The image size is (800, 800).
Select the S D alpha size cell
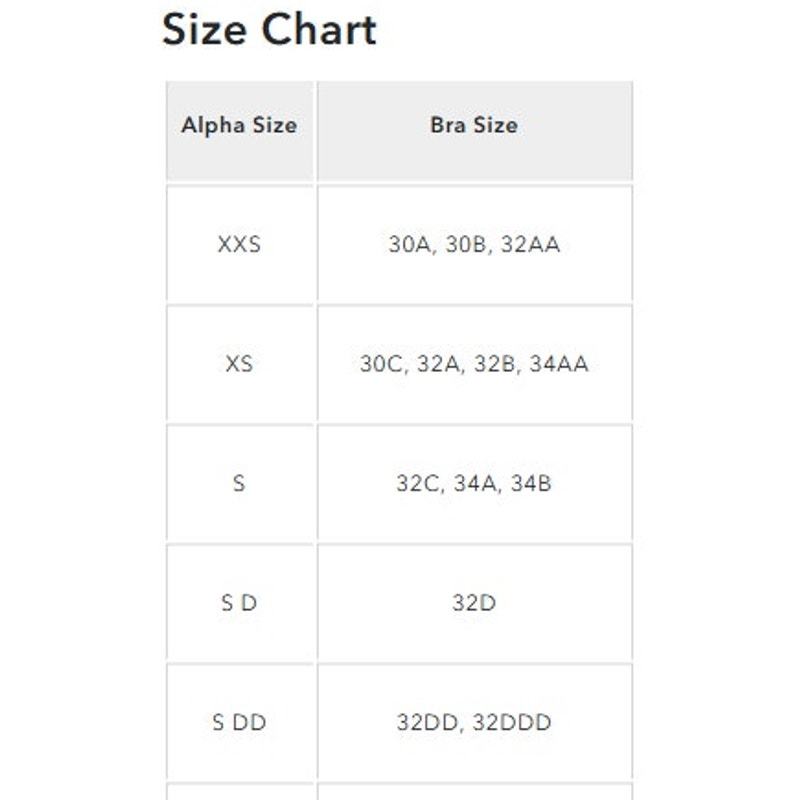click(x=239, y=603)
